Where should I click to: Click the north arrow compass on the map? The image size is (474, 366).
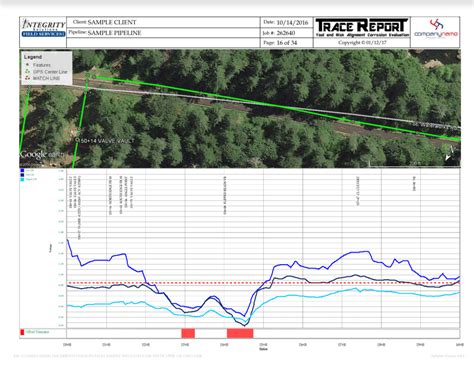[x=449, y=154]
